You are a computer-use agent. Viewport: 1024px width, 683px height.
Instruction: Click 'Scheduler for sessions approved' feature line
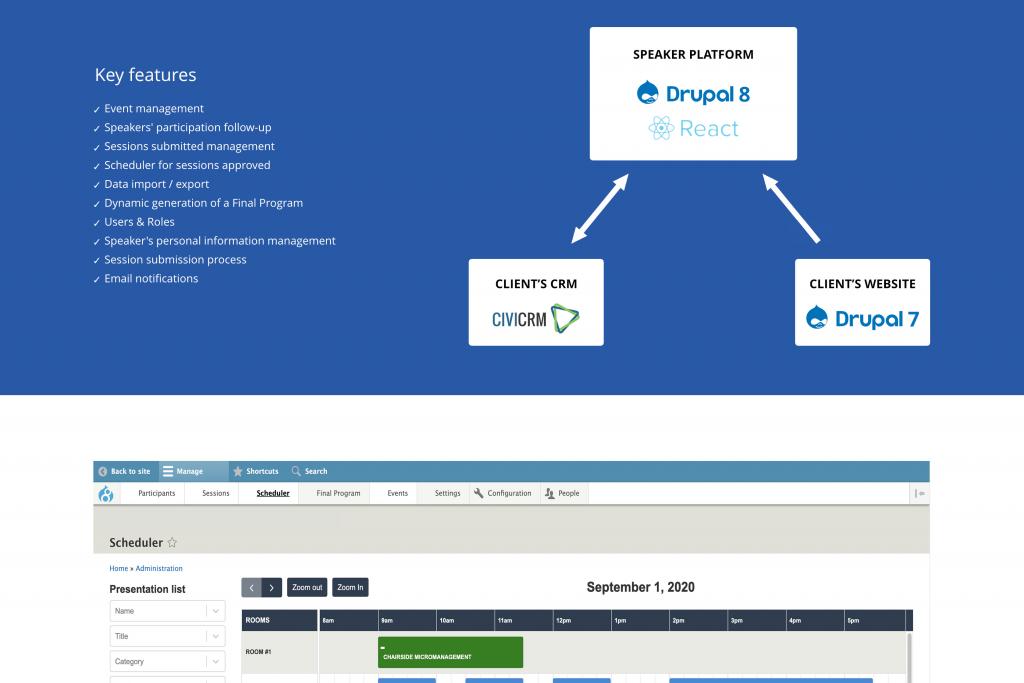point(187,165)
